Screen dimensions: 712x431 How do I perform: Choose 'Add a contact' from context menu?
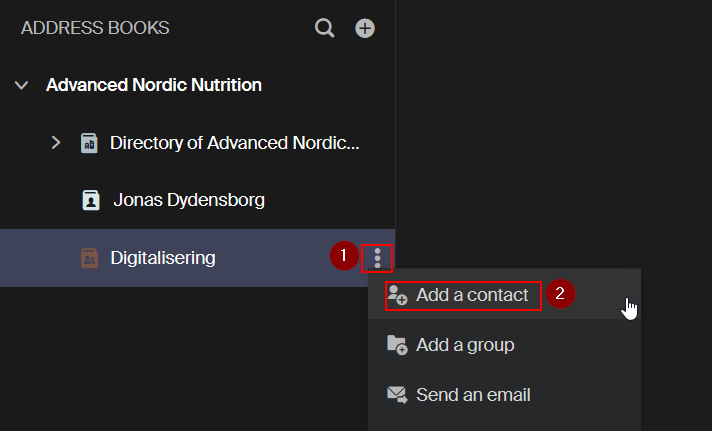[472, 295]
